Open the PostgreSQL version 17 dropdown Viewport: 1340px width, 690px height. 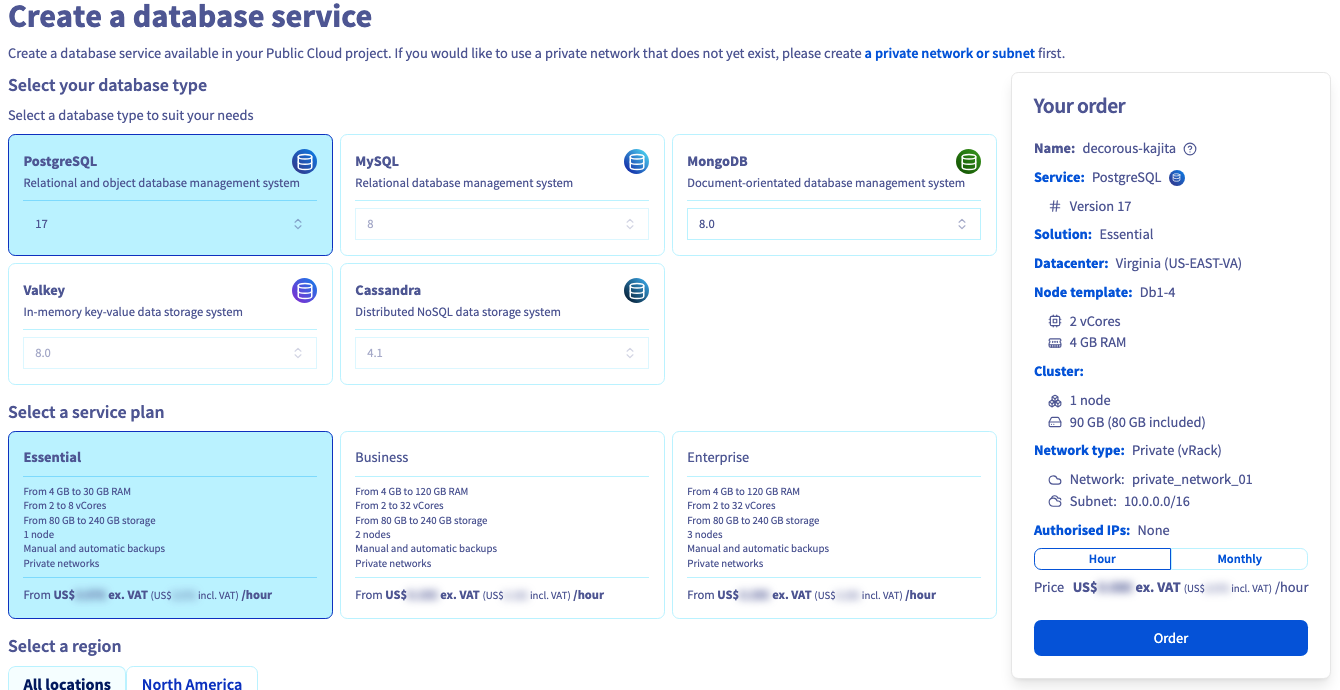170,224
